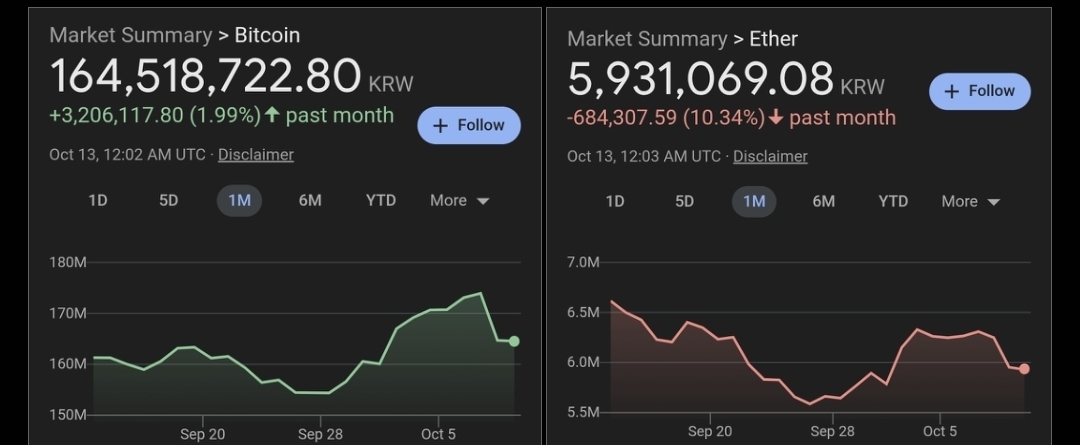Switch Bitcoin chart to YTD

pos(381,201)
